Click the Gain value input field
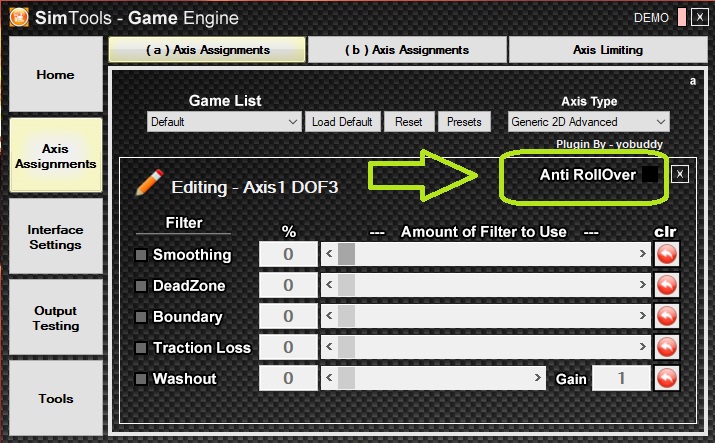This screenshot has width=715, height=443. tap(621, 378)
